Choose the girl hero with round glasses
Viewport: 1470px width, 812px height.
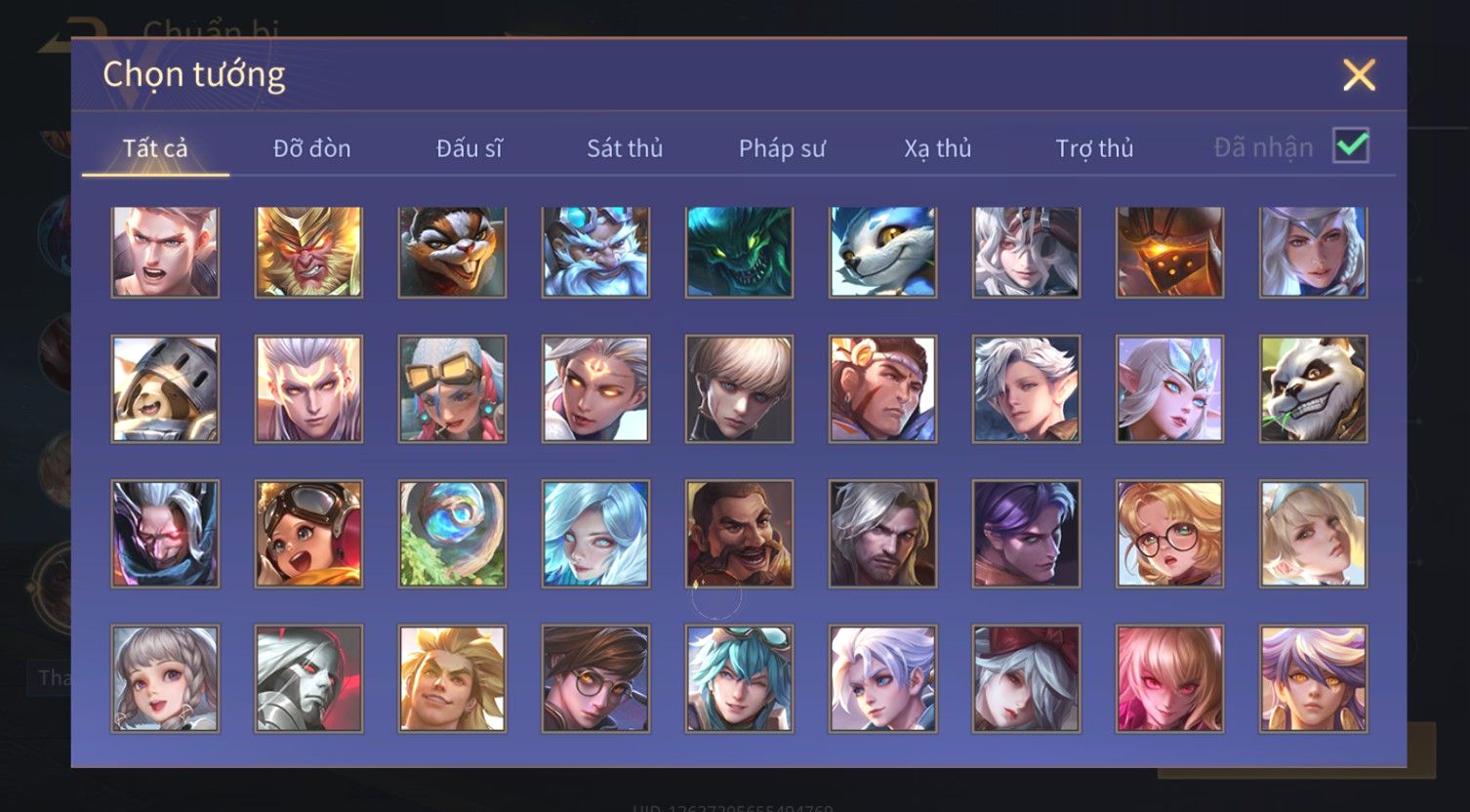click(x=1169, y=534)
